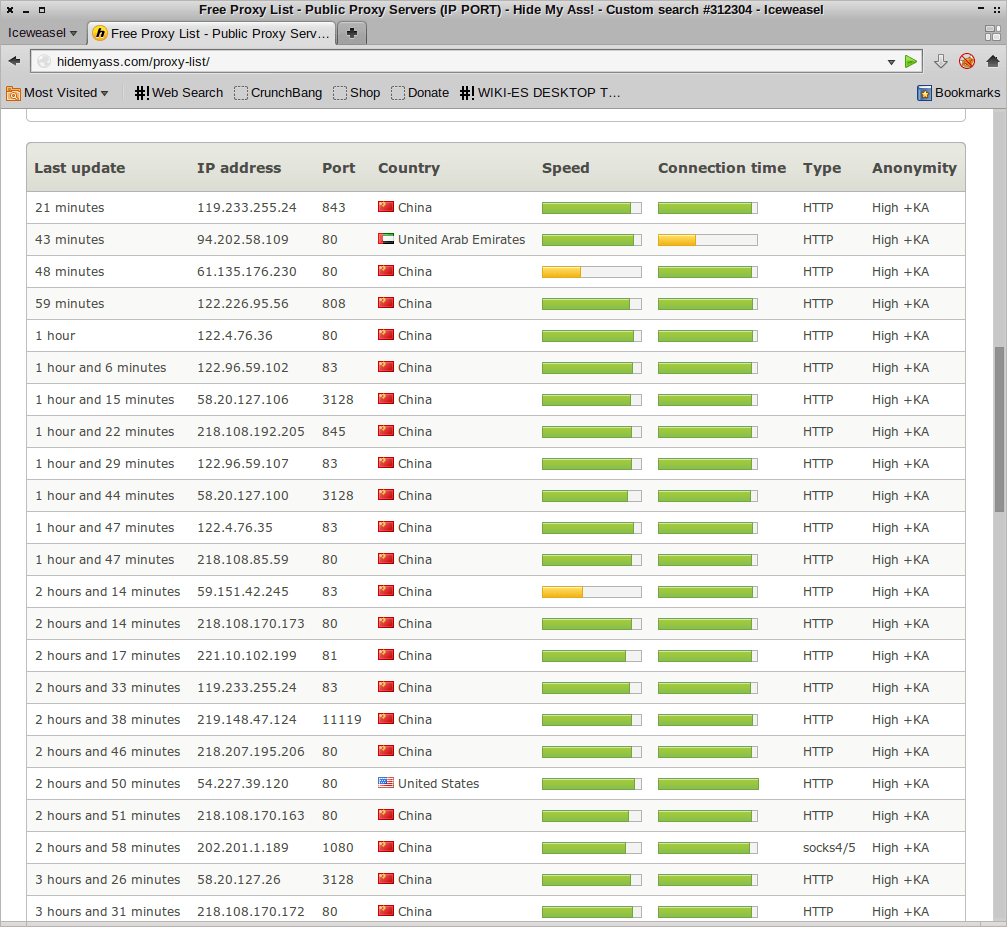Open the WIKI-ES DESKTOP bookmark
The width and height of the screenshot is (1007, 927).
tap(540, 93)
